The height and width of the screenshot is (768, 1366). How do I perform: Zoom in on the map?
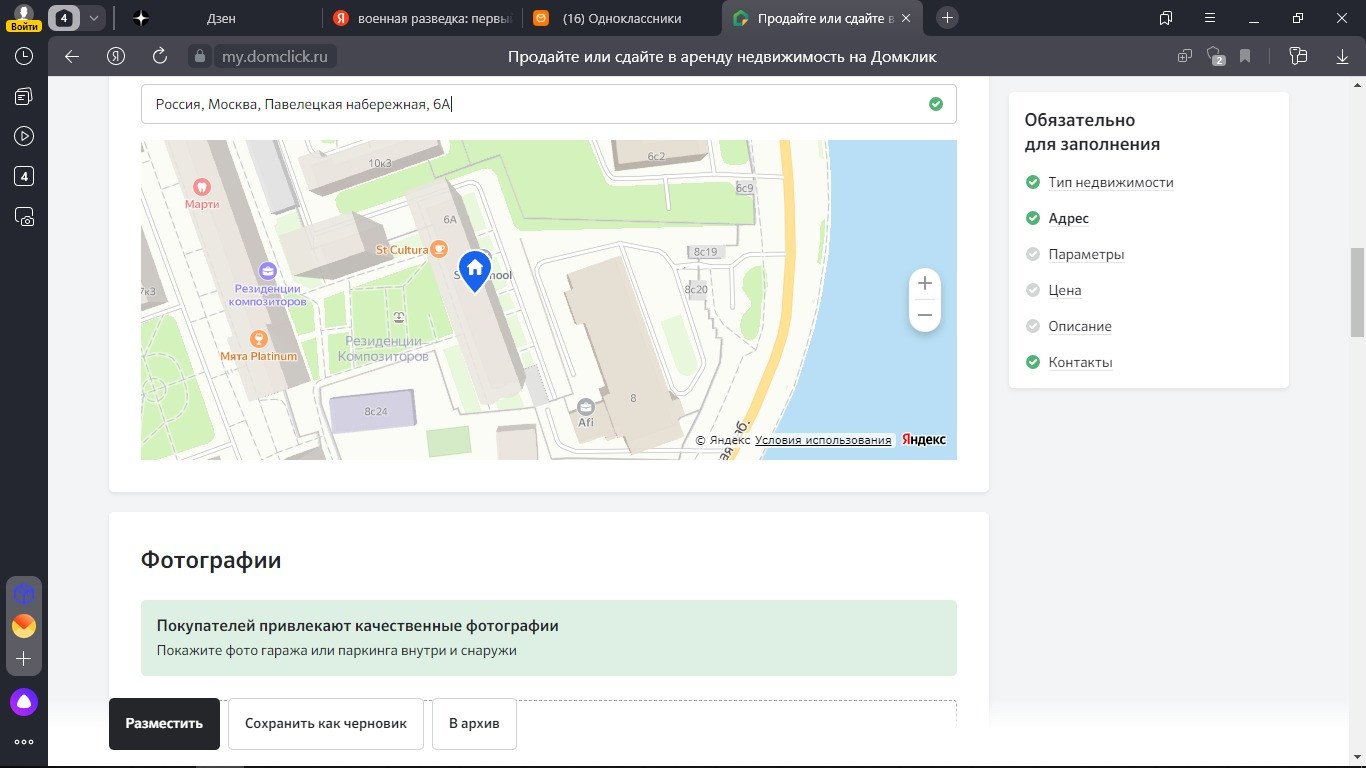[x=925, y=284]
